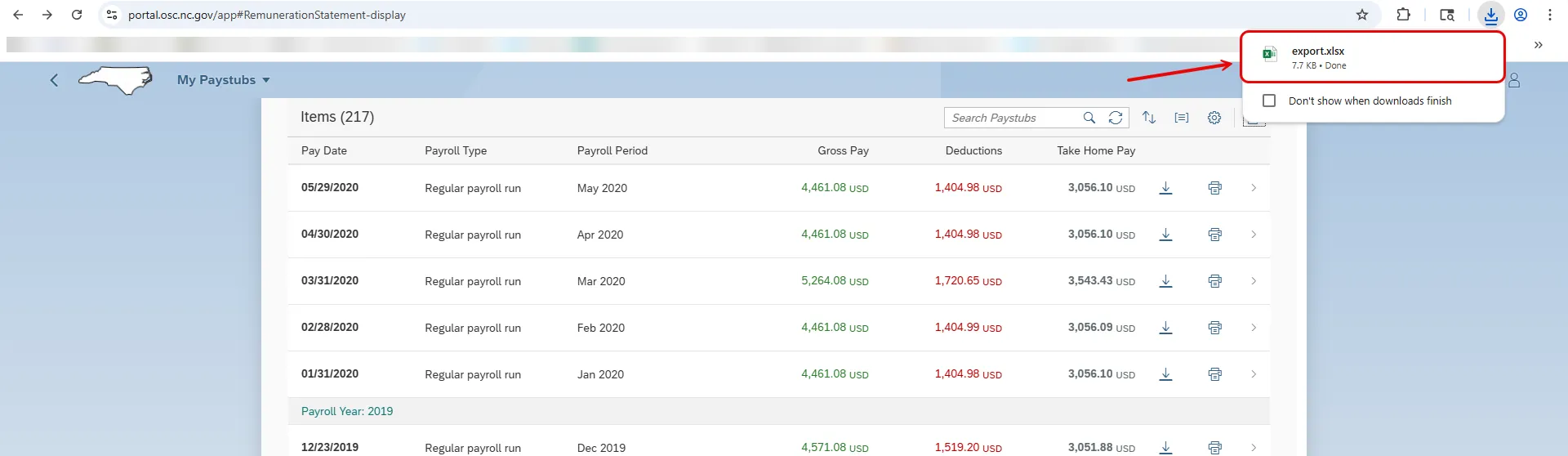Print the 04/30/2020 paystub
Screen dimensions: 1568x456
[1214, 235]
